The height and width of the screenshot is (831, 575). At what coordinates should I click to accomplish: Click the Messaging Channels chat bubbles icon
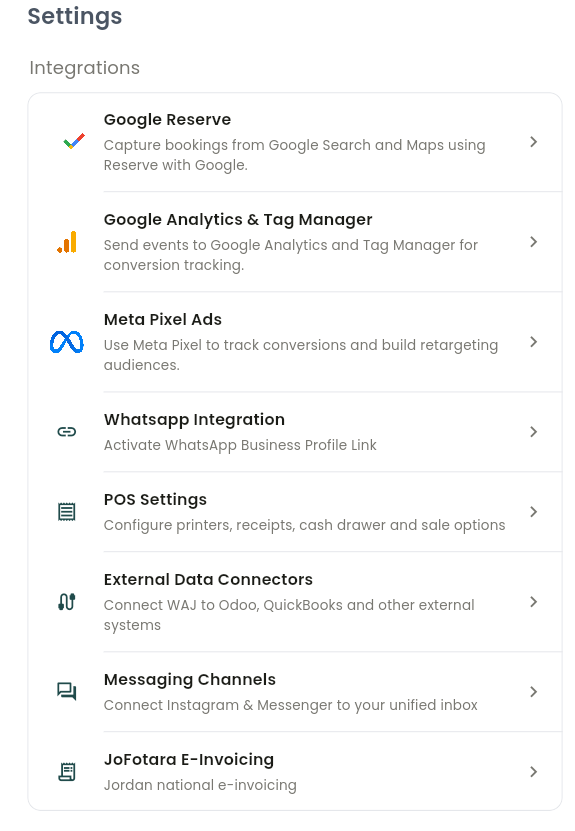pyautogui.click(x=67, y=692)
